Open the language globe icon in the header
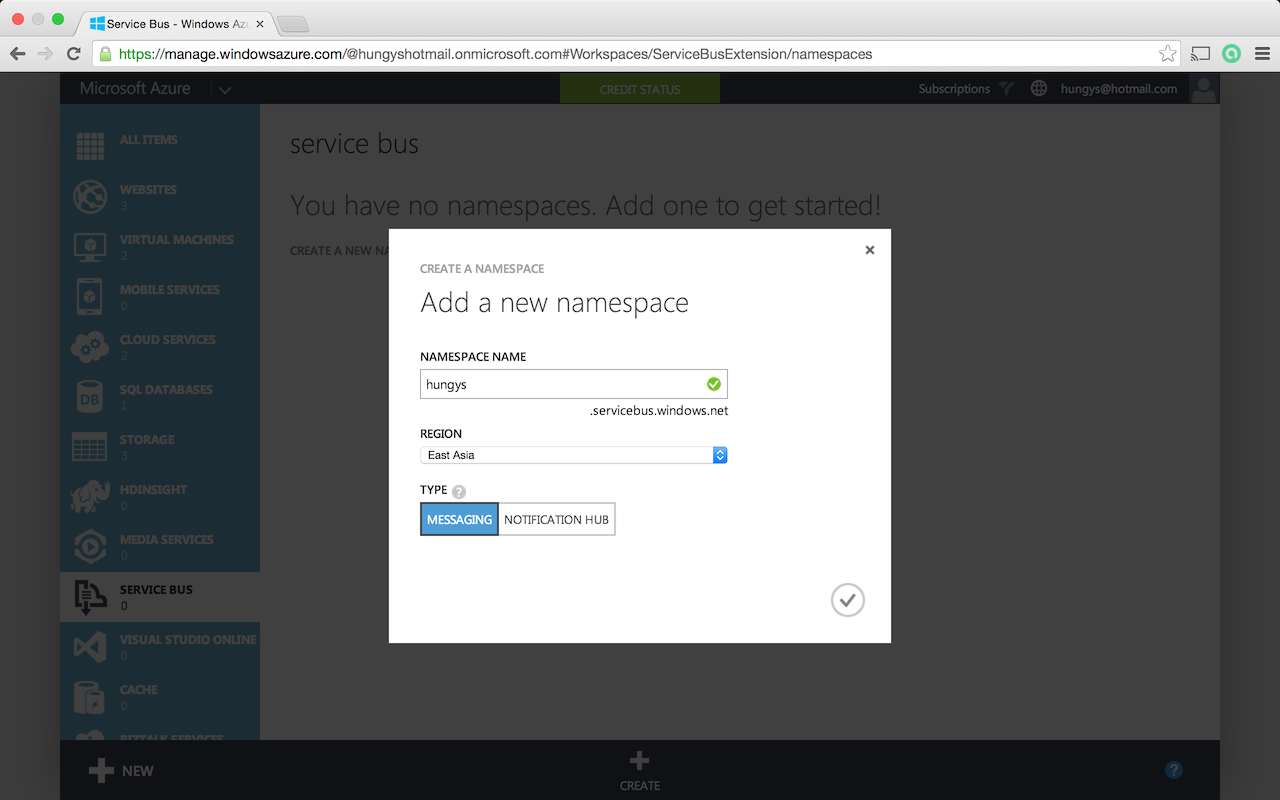Image resolution: width=1280 pixels, height=800 pixels. 1039,89
